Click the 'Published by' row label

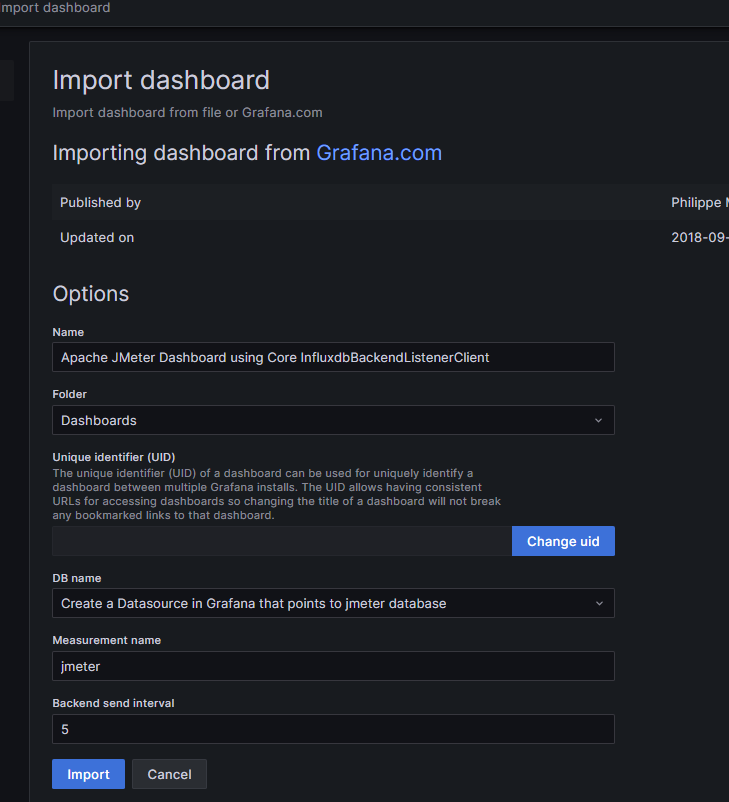[100, 203]
